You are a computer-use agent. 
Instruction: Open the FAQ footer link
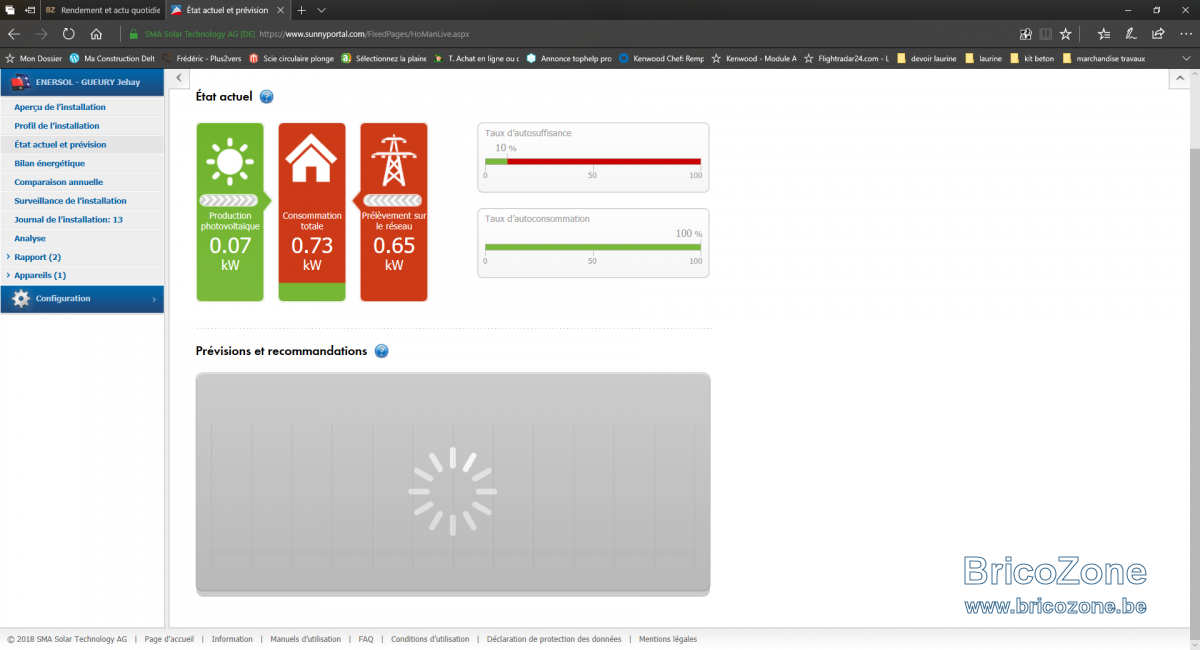pos(366,639)
